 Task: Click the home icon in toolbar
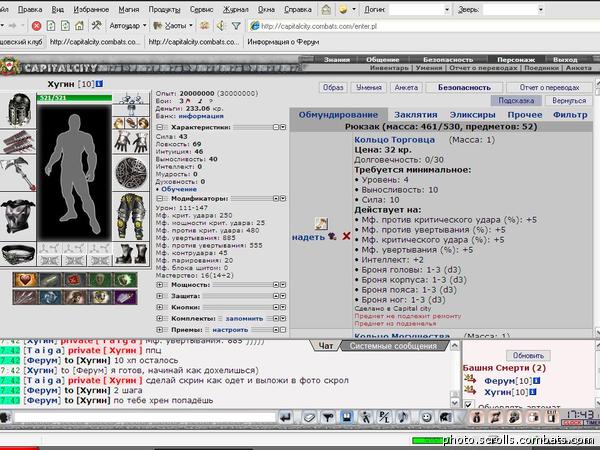79,26
